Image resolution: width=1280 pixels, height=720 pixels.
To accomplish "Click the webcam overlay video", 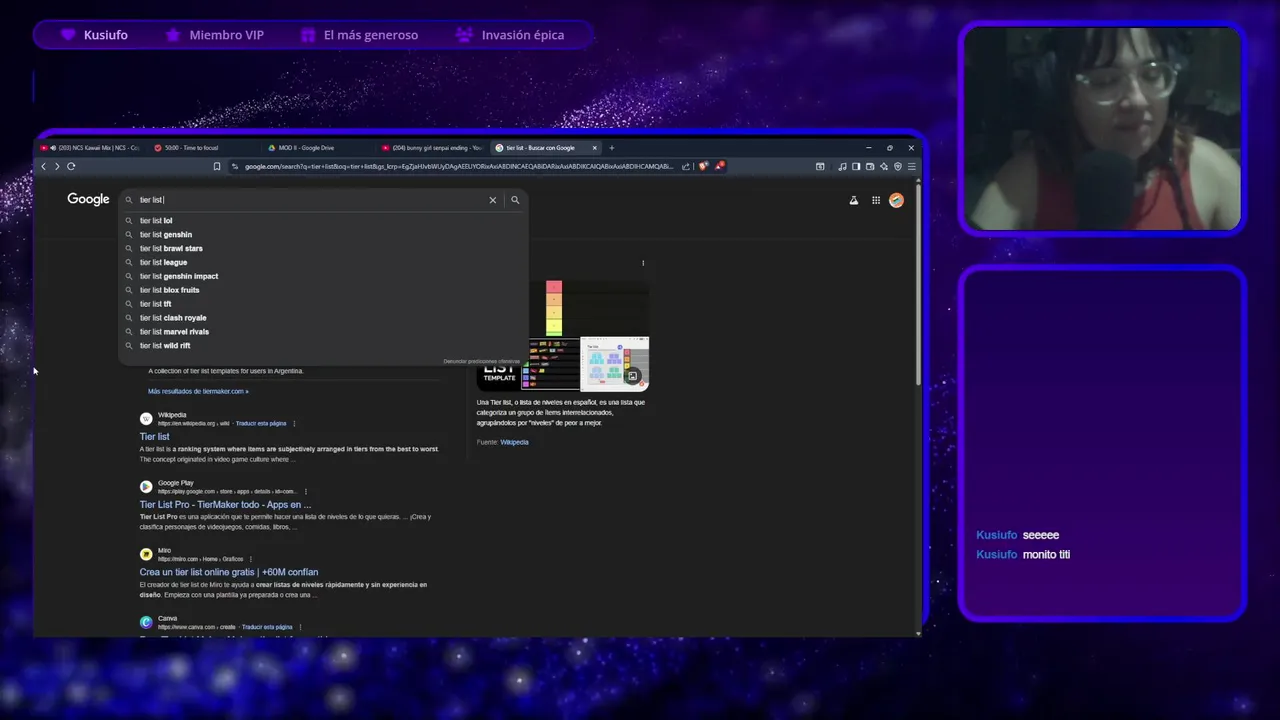I will pyautogui.click(x=1102, y=130).
